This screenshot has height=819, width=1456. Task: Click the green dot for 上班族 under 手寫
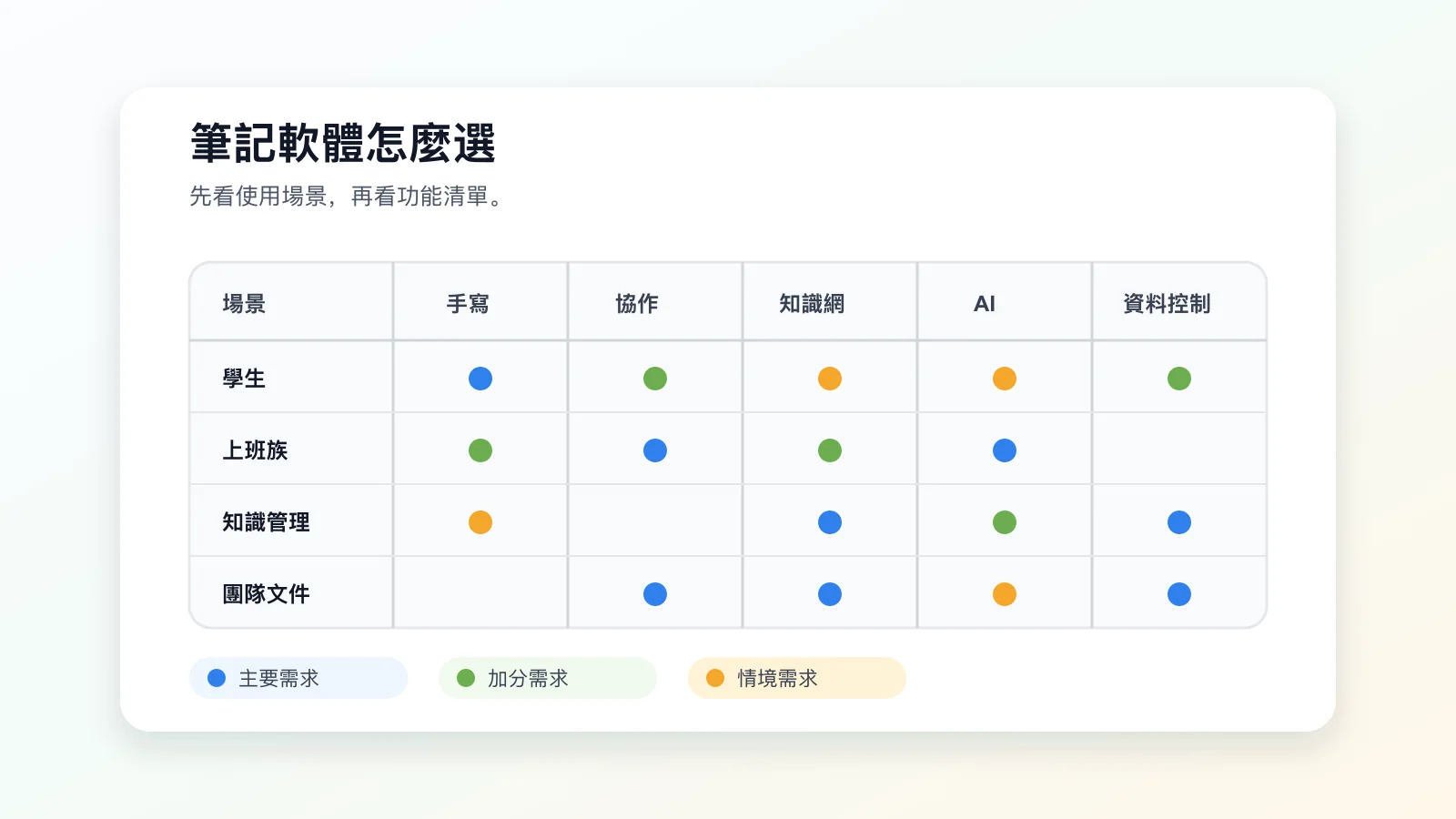click(x=480, y=450)
